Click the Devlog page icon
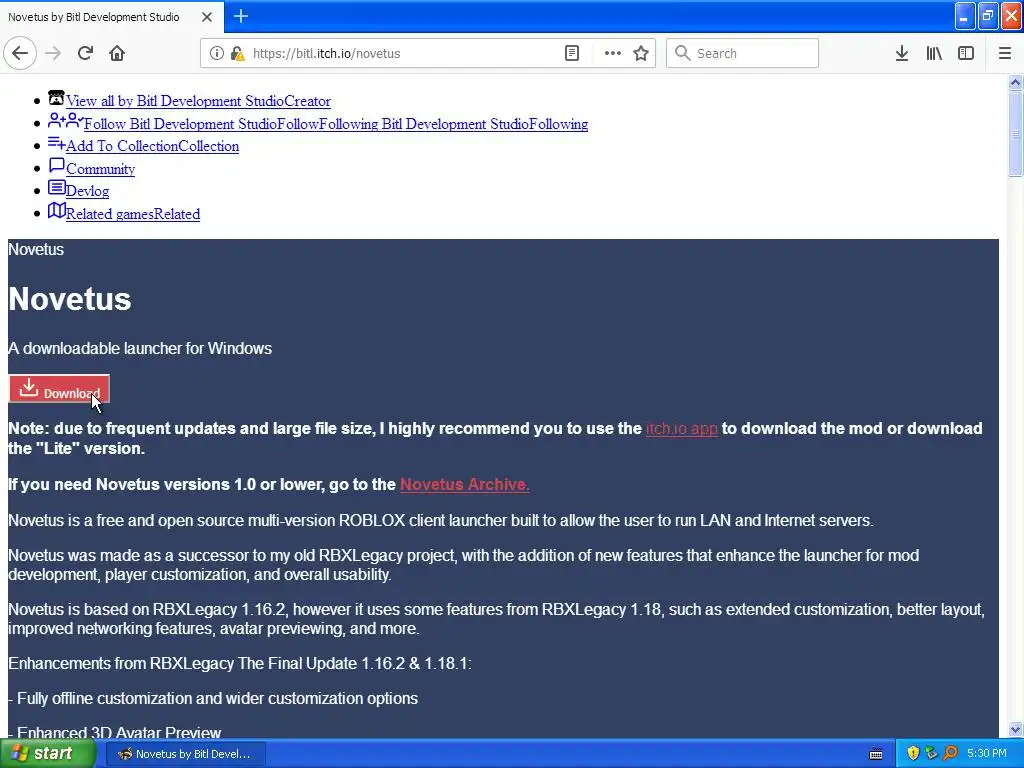 click(x=57, y=188)
